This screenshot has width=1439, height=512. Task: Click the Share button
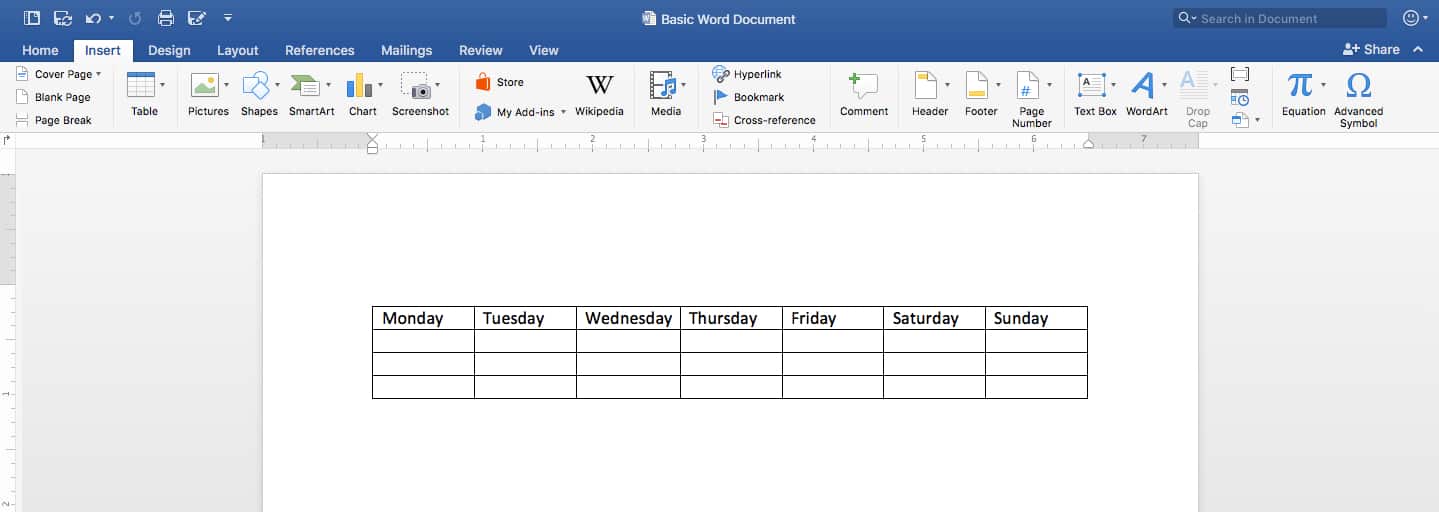pyautogui.click(x=1371, y=49)
